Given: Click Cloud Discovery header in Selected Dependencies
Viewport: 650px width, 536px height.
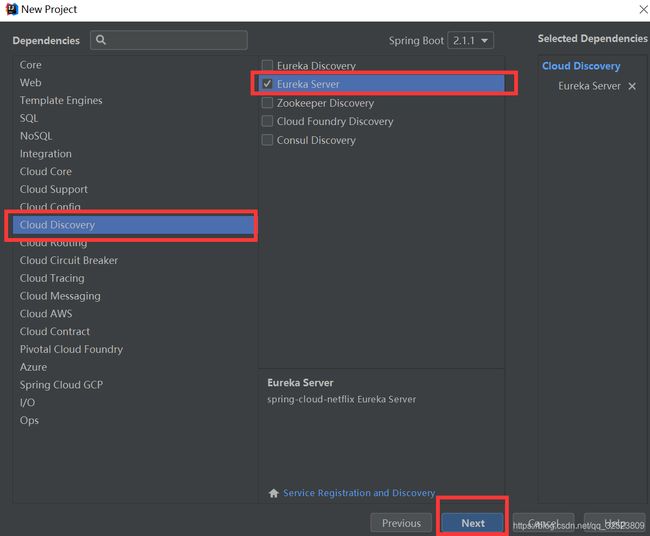Looking at the screenshot, I should pos(581,66).
